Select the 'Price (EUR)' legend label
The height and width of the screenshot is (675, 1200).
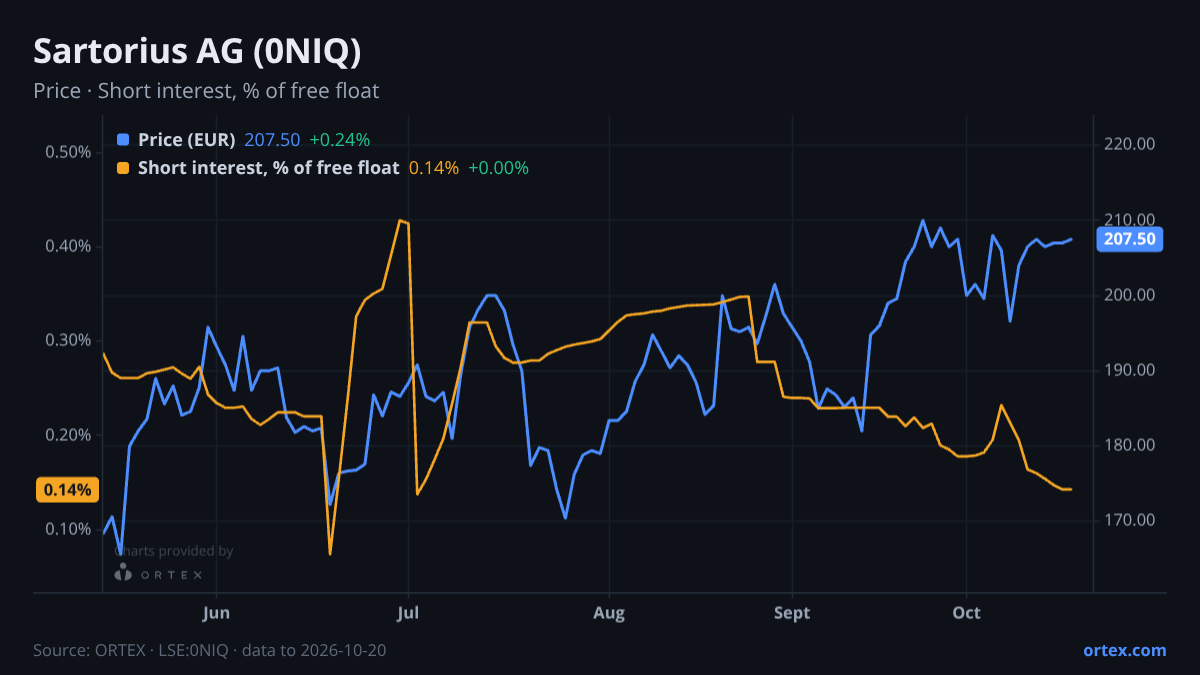[x=187, y=140]
